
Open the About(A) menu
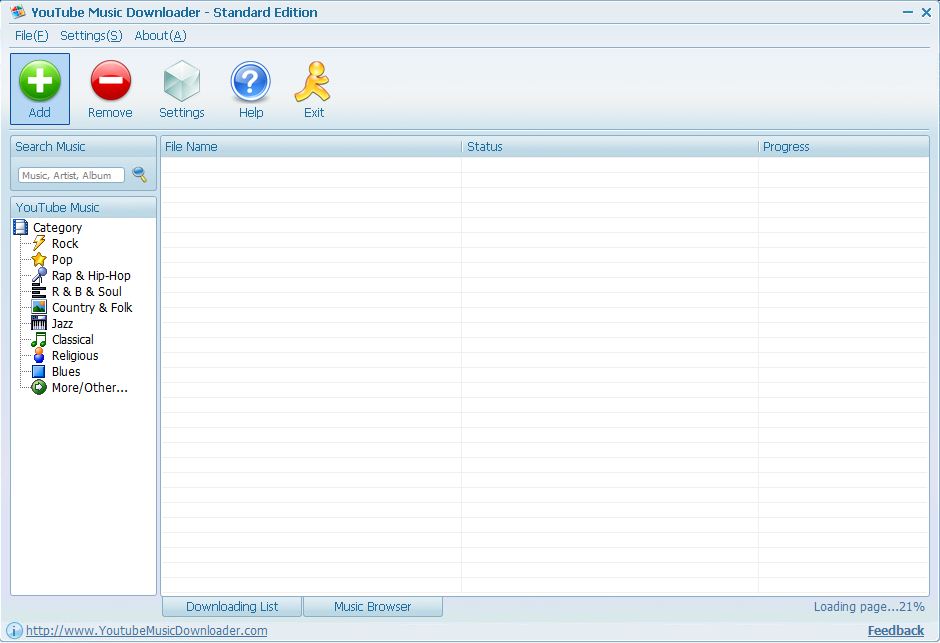161,36
